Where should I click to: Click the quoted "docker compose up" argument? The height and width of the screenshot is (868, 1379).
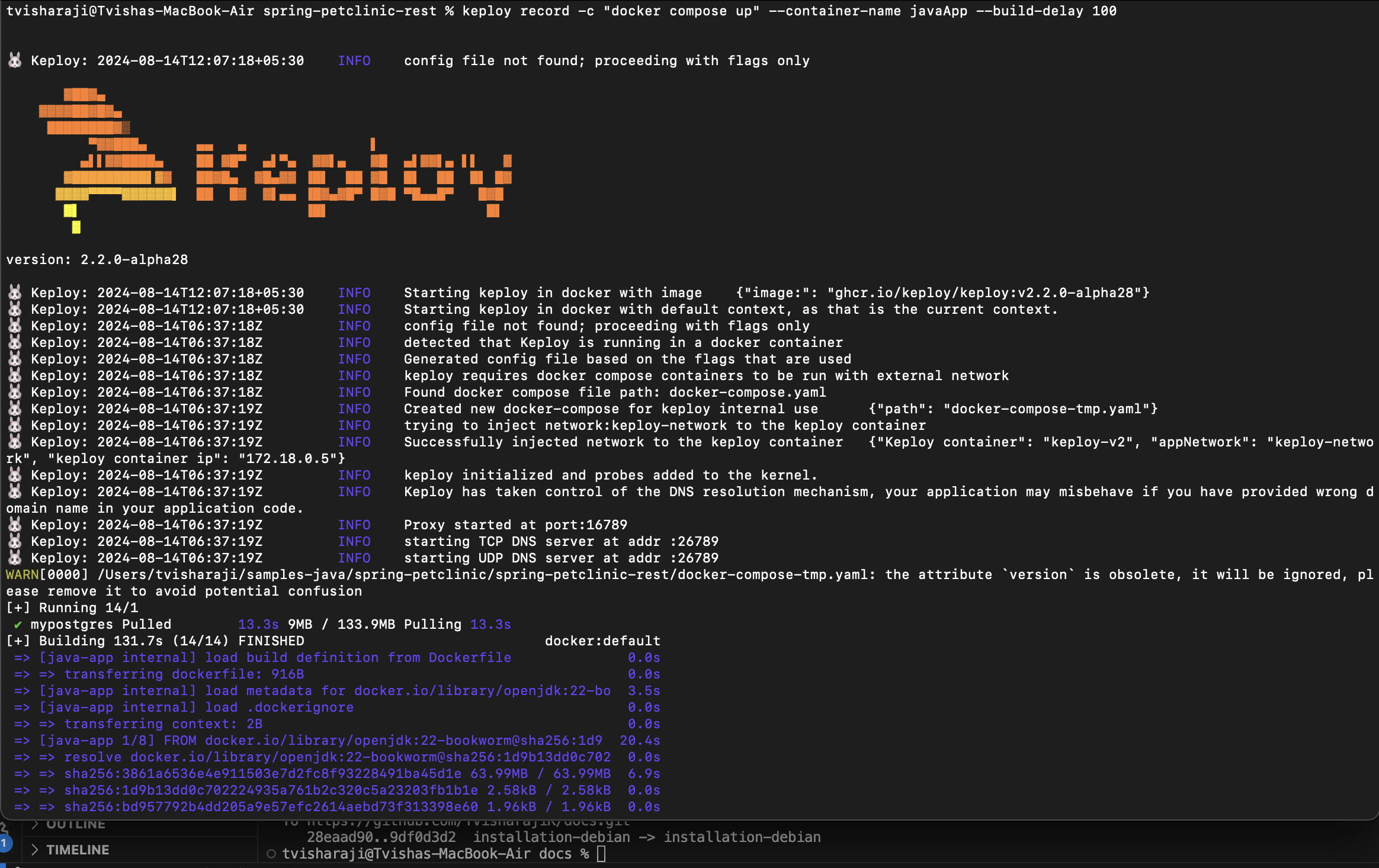681,11
